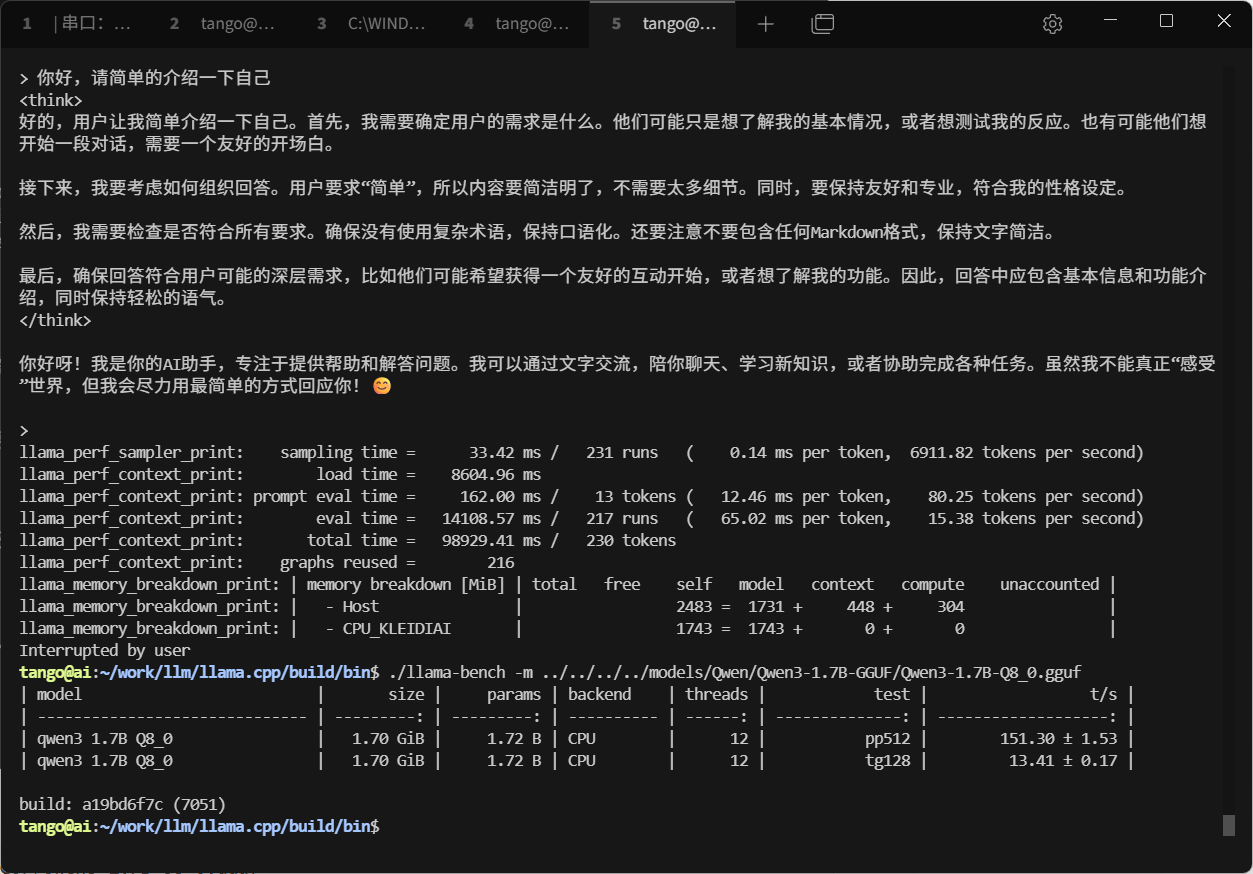Viewport: 1253px width, 874px height.
Task: Minimize the terminal window
Action: (x=1109, y=21)
